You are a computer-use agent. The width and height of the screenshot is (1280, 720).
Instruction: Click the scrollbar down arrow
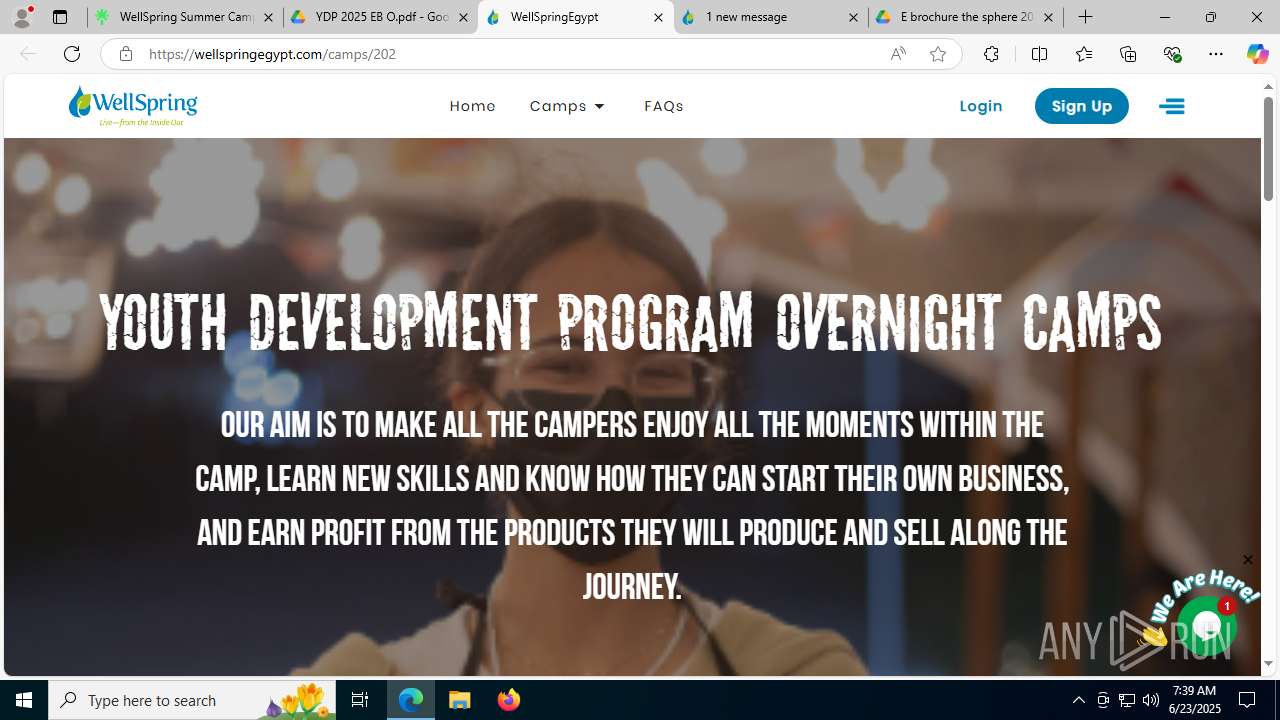[1268, 664]
